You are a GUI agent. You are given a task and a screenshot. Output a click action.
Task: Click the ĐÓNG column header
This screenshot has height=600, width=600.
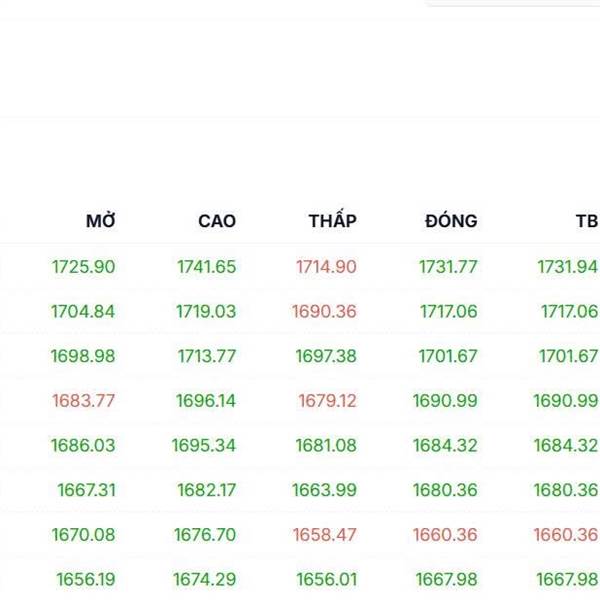point(451,221)
